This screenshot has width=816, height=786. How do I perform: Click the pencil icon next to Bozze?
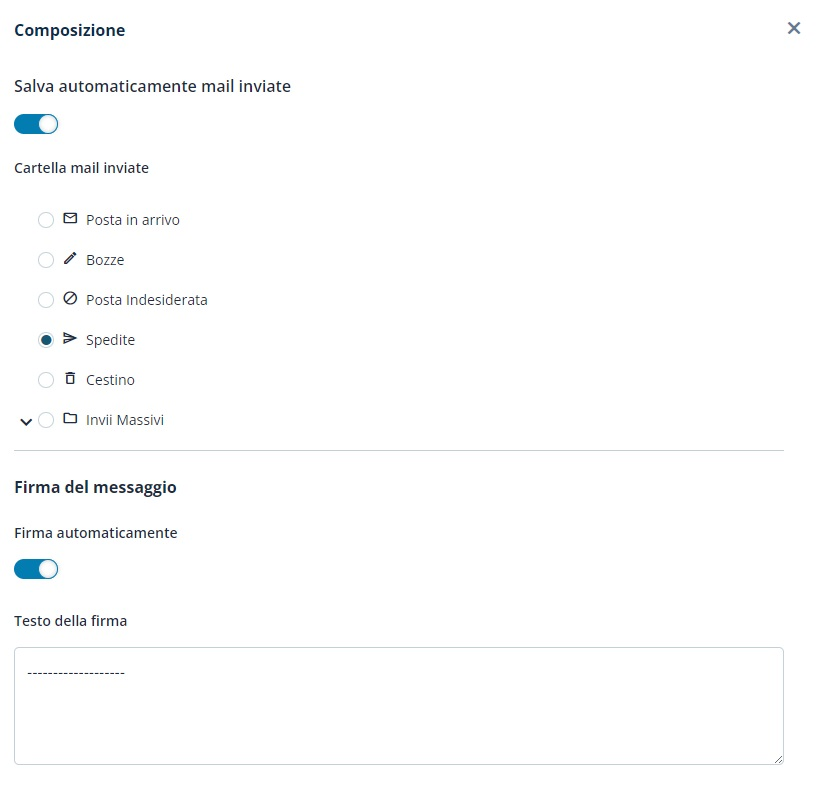click(70, 259)
